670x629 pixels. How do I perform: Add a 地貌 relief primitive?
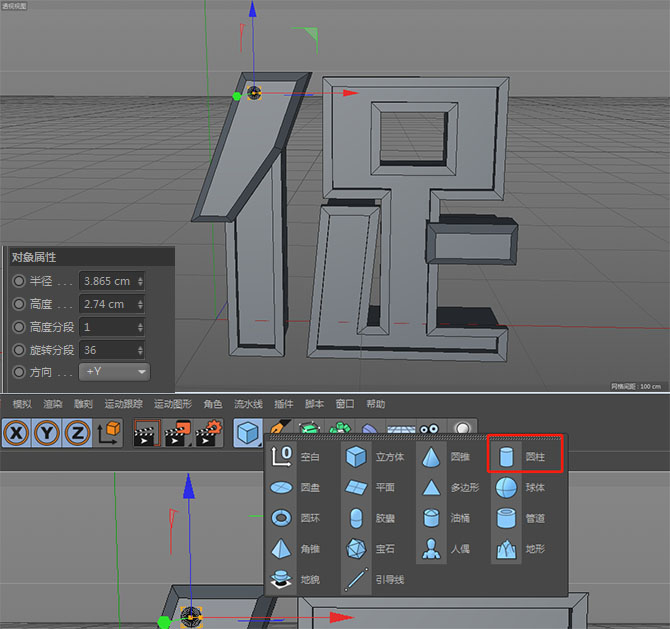pos(296,579)
